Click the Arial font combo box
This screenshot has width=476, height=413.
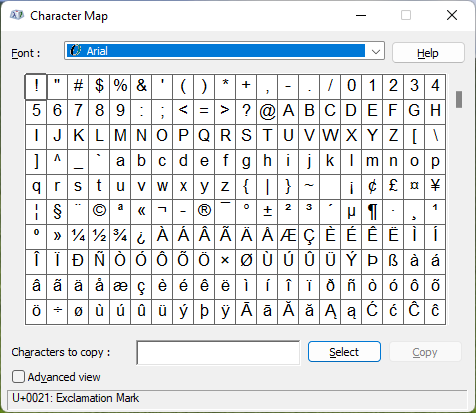(224, 51)
